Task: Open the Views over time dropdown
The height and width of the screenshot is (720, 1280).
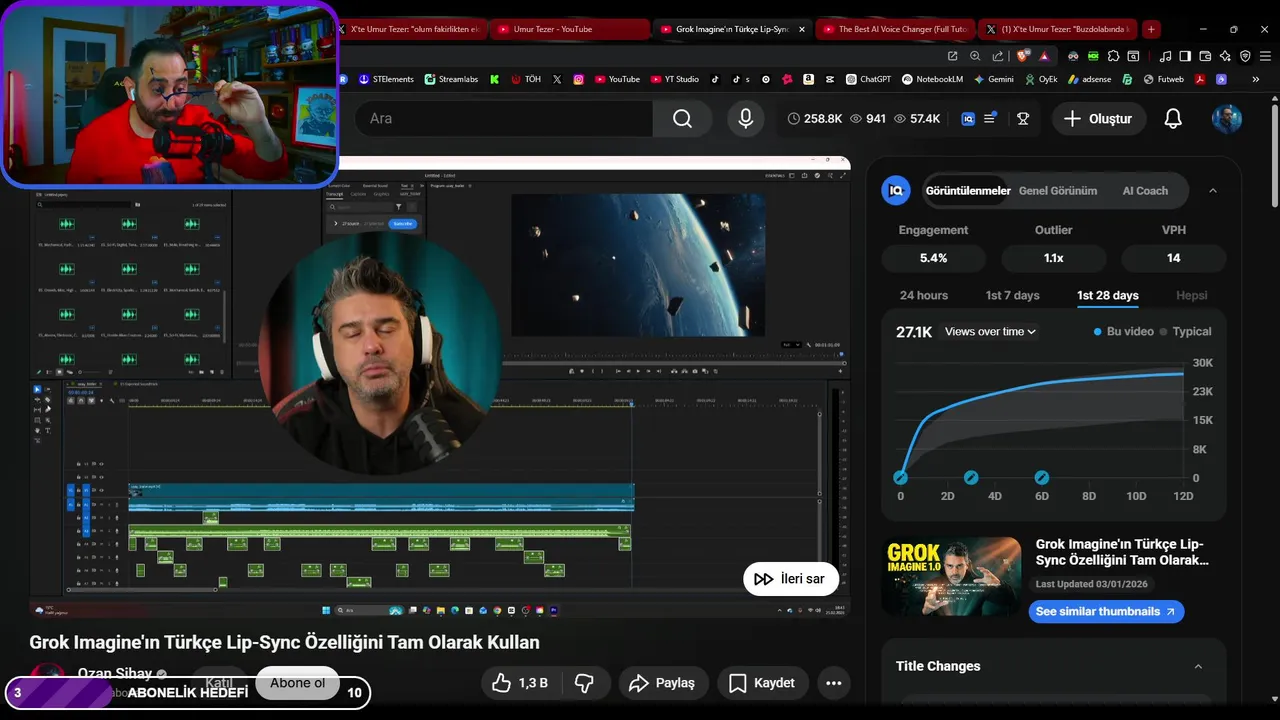Action: 990,331
